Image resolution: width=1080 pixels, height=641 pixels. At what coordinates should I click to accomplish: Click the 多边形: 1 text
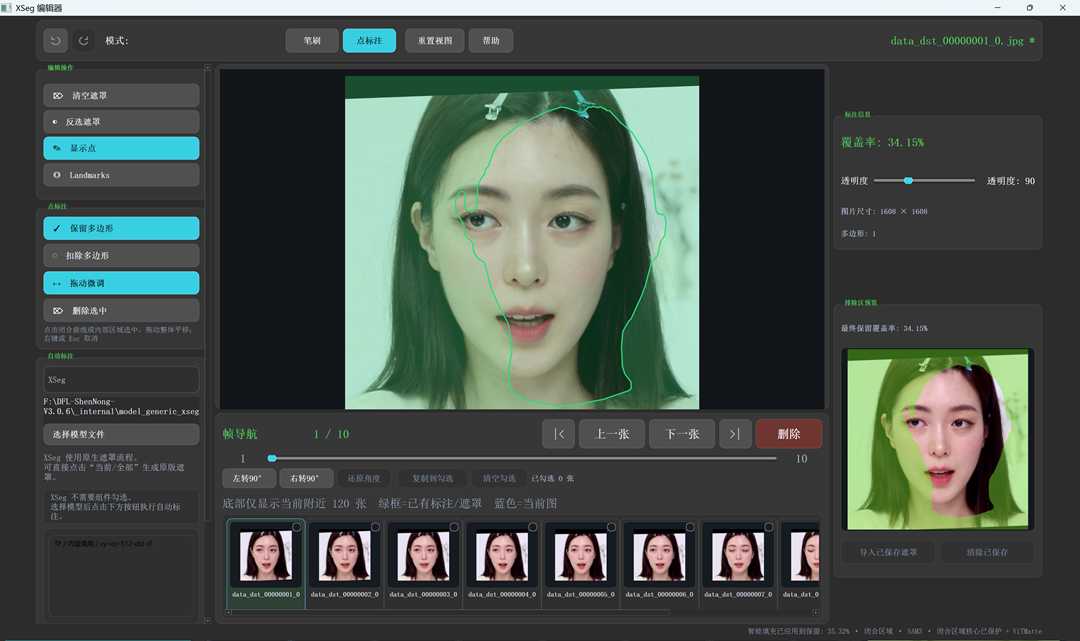pyautogui.click(x=858, y=233)
